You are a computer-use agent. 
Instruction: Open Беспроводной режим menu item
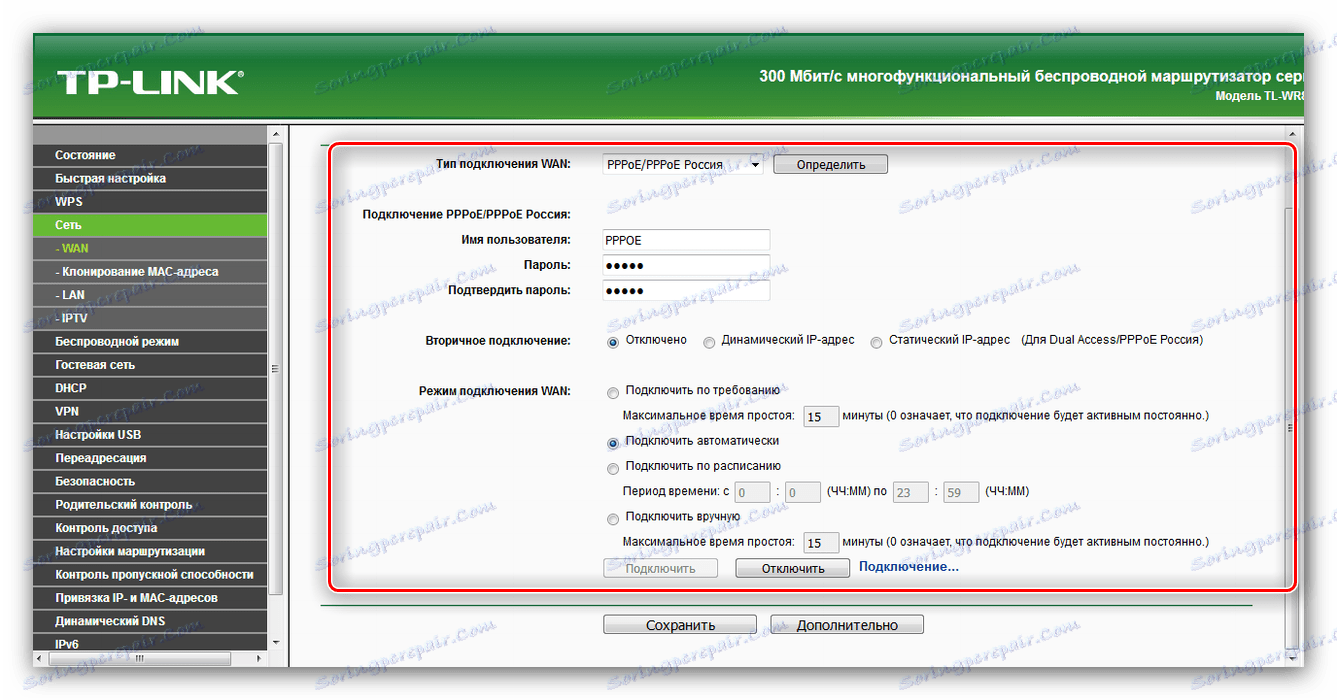(x=150, y=341)
